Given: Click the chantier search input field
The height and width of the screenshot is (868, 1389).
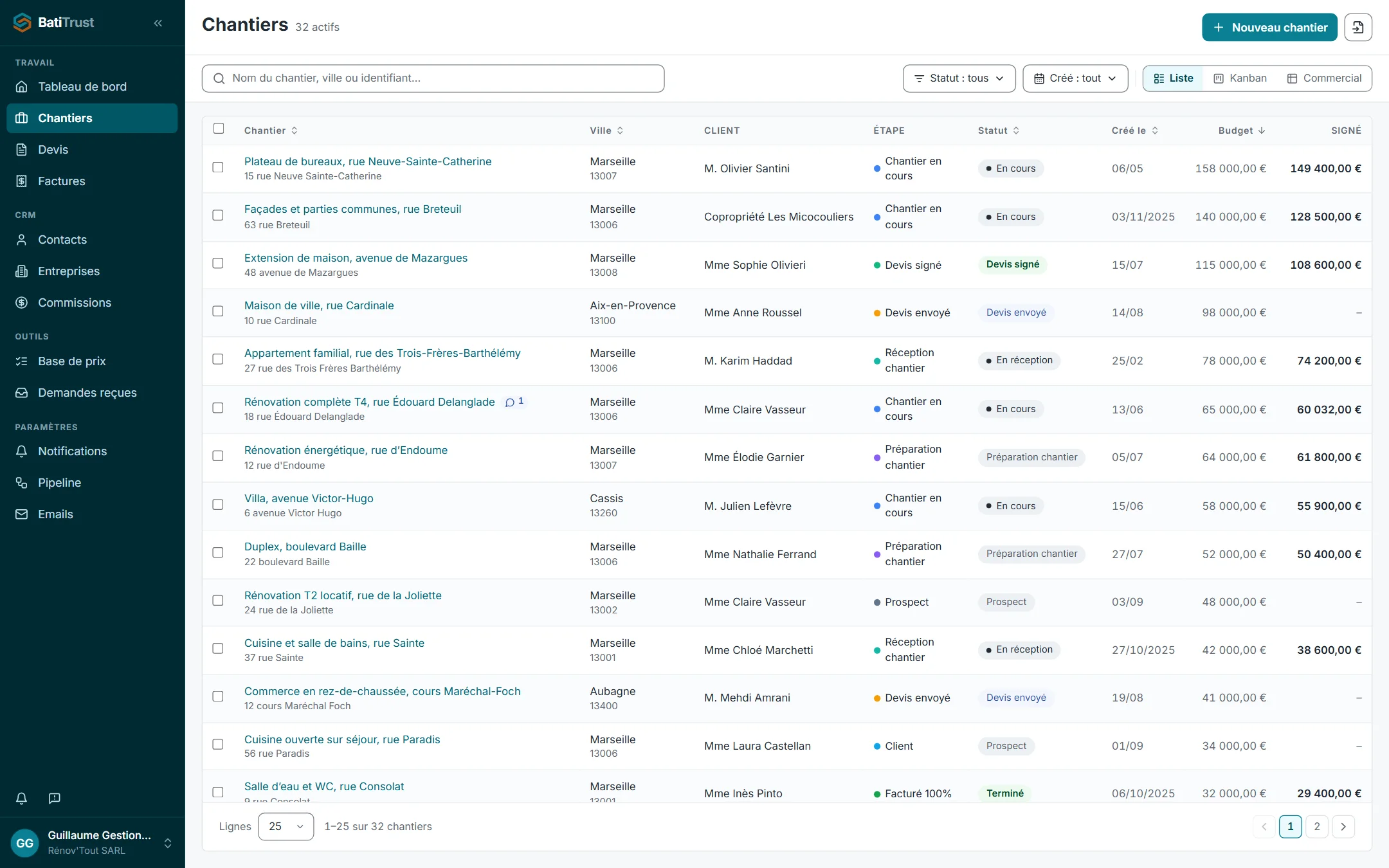Looking at the screenshot, I should tap(433, 78).
